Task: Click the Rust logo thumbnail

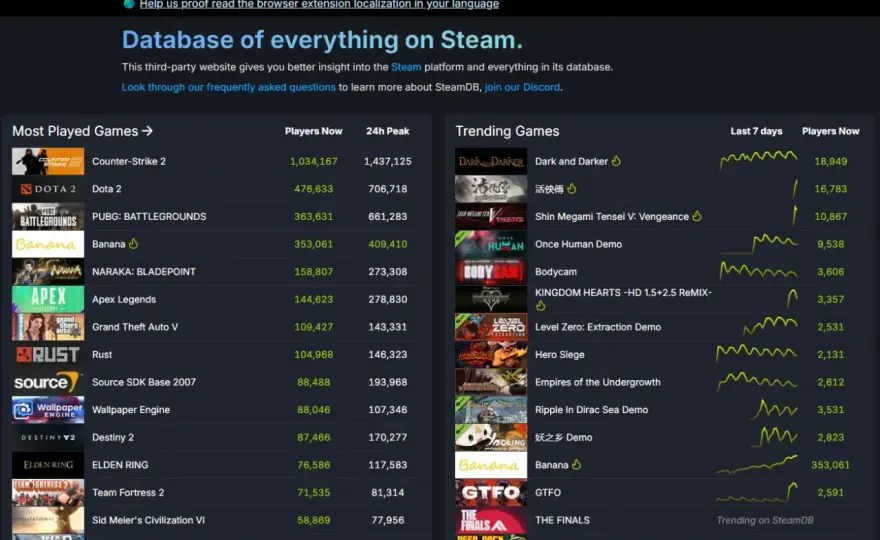Action: (x=48, y=354)
